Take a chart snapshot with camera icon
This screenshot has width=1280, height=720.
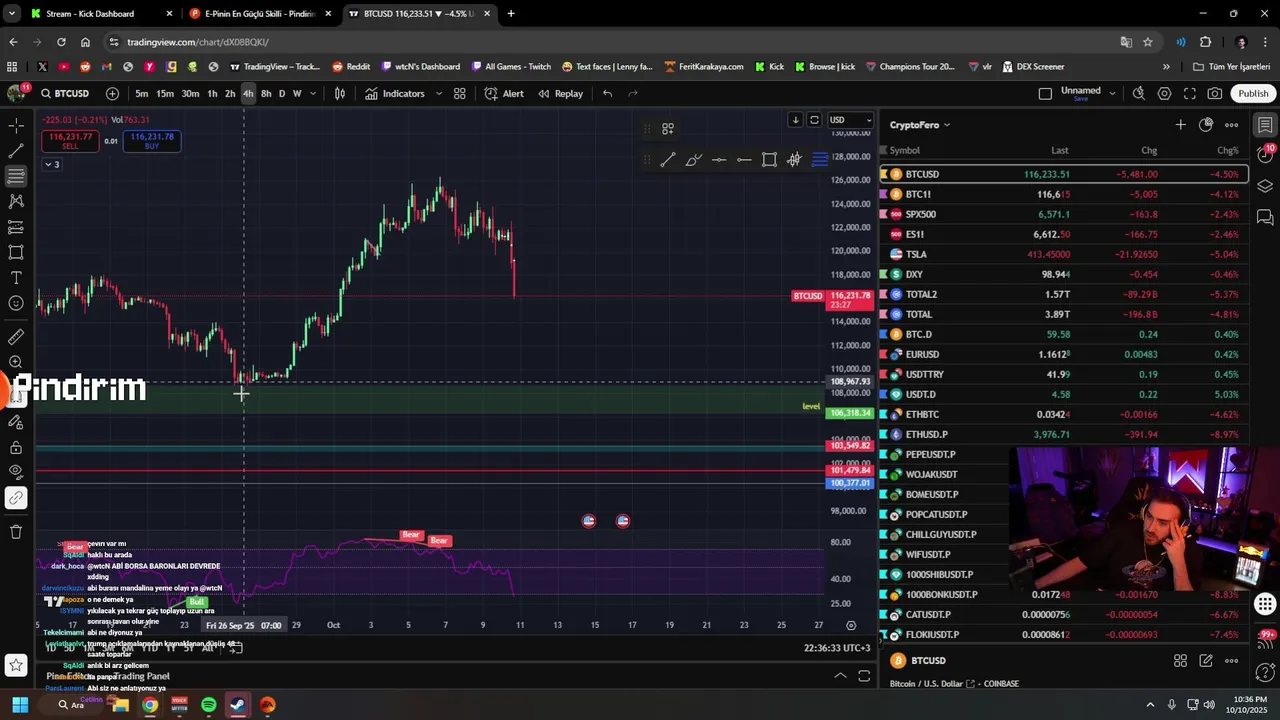(1214, 93)
